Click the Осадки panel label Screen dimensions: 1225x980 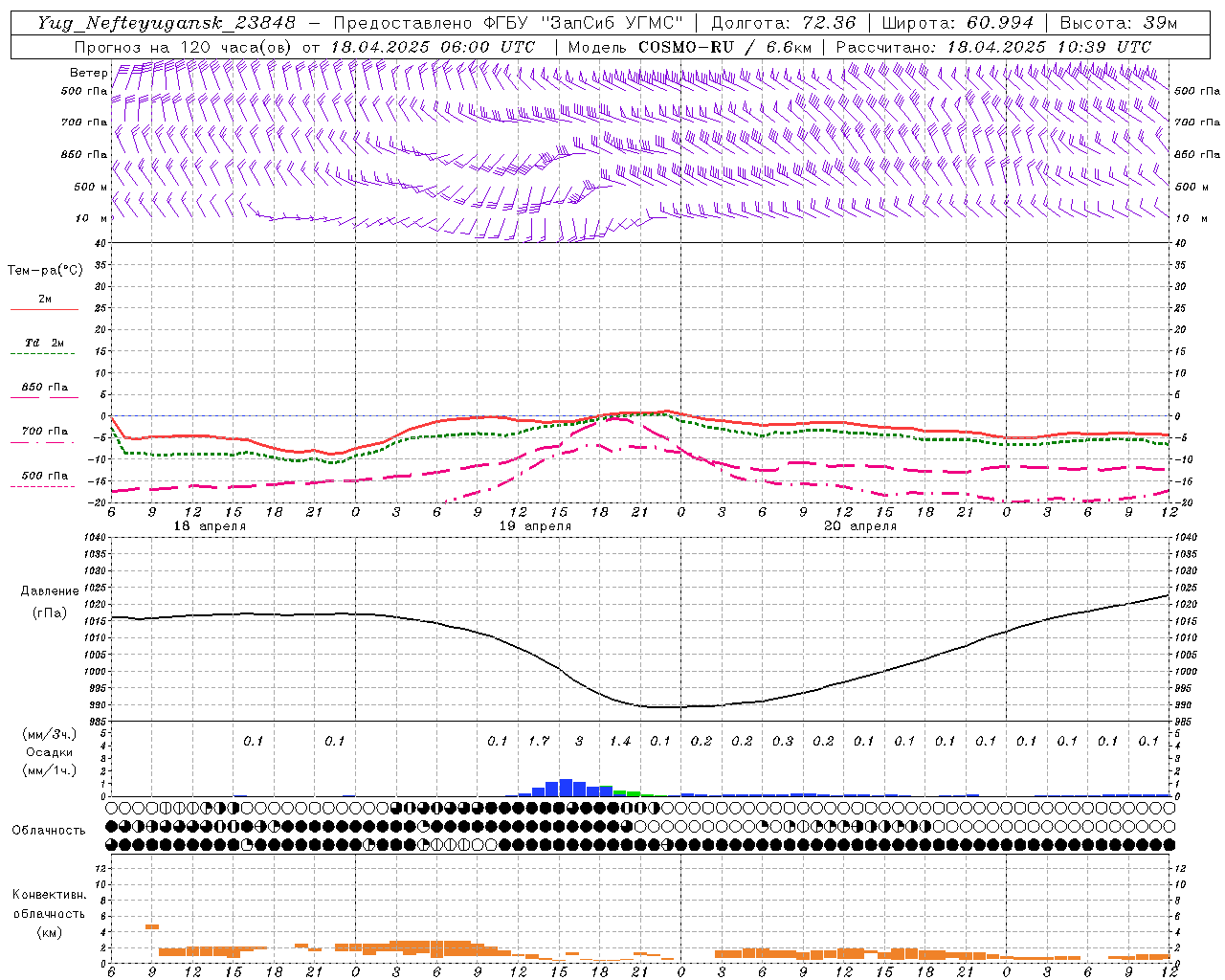pos(50,752)
